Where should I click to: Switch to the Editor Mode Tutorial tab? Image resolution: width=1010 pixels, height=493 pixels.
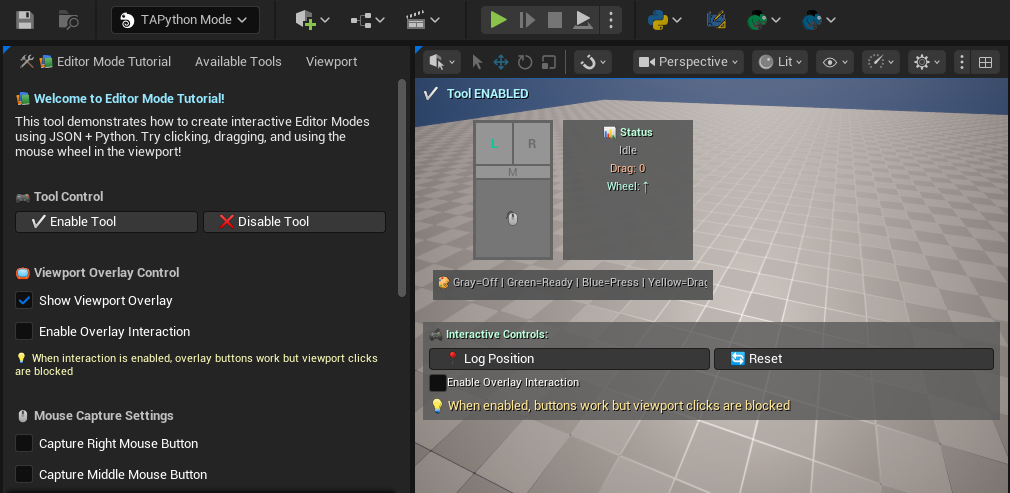pyautogui.click(x=95, y=62)
